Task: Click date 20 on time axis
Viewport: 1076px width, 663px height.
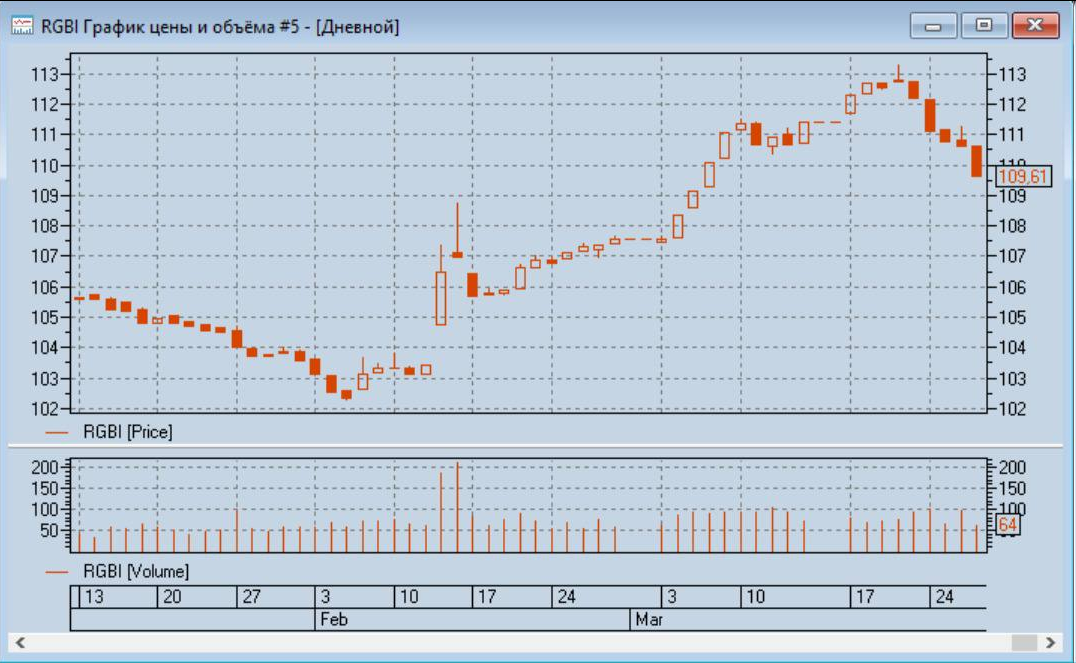Action: [x=172, y=596]
